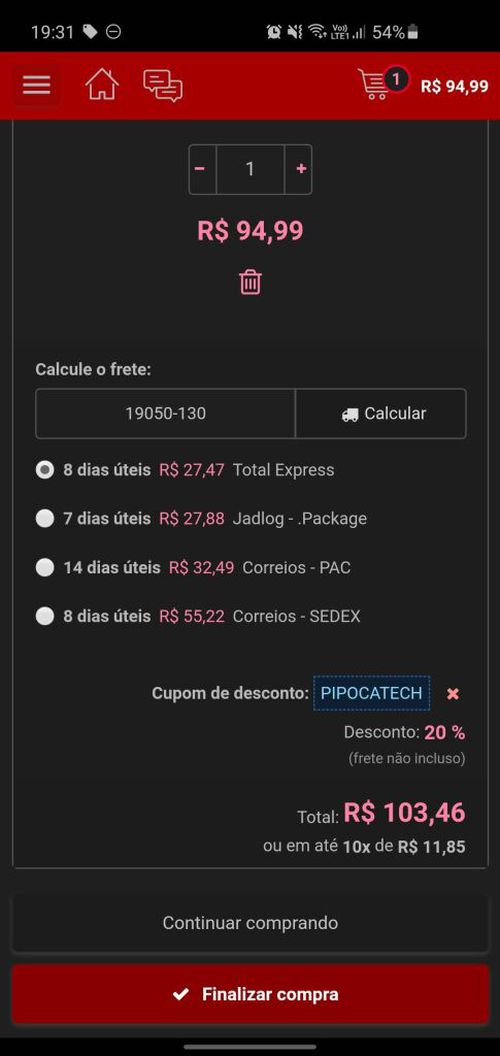Open the chat support icon

[x=162, y=86]
